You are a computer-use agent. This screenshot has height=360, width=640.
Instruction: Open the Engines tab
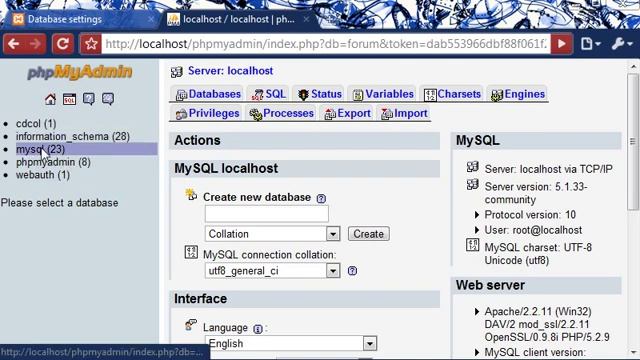518,94
